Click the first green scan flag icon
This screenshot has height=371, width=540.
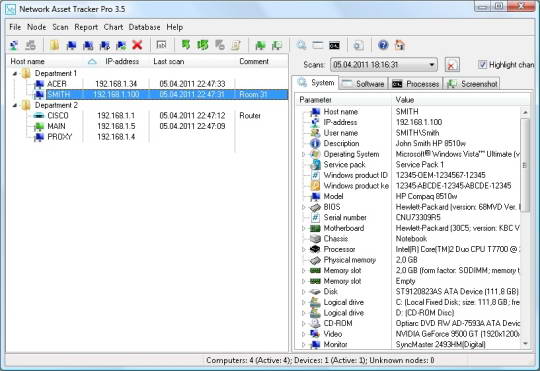pos(186,45)
